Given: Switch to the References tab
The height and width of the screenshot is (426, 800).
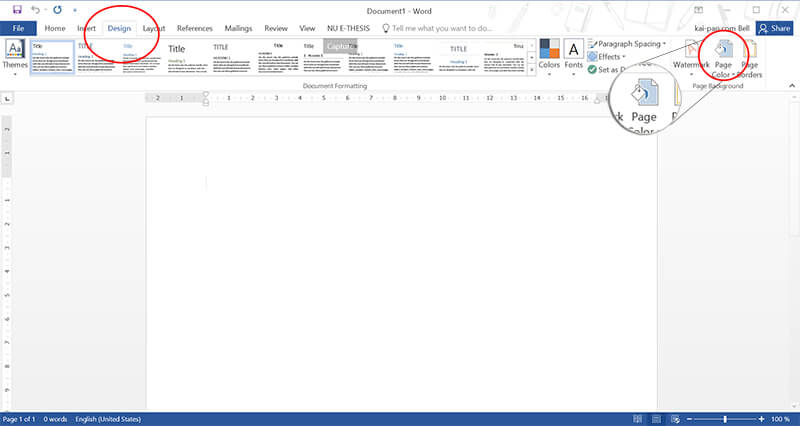Looking at the screenshot, I should pos(194,28).
